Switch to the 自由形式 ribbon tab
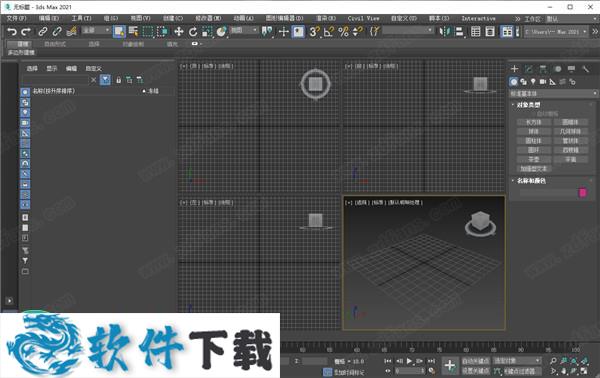Screen dimensions: 600x378 pyautogui.click(x=55, y=44)
